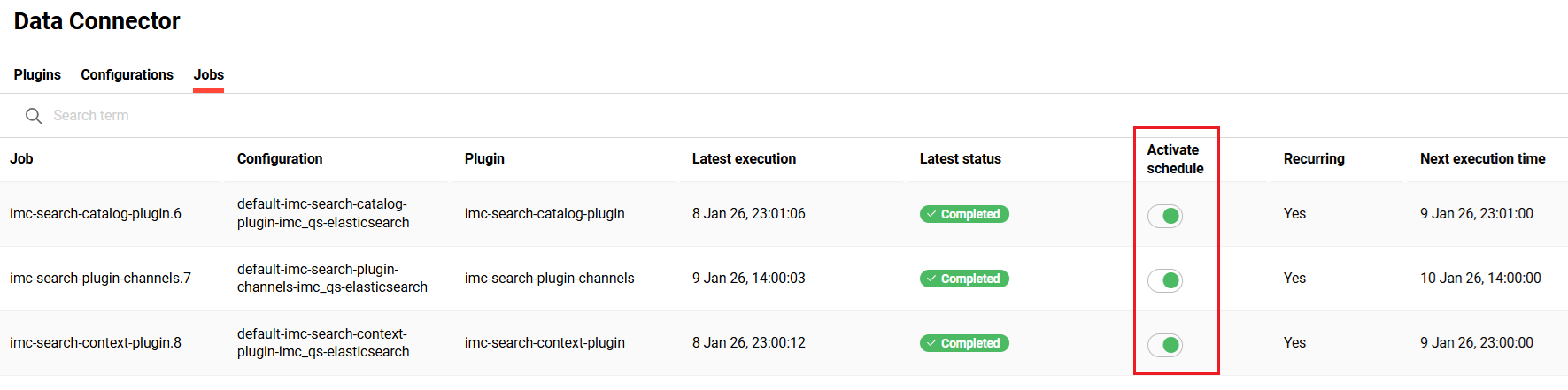Disable schedule for imc-search-plugin-channels.7

[x=1165, y=280]
